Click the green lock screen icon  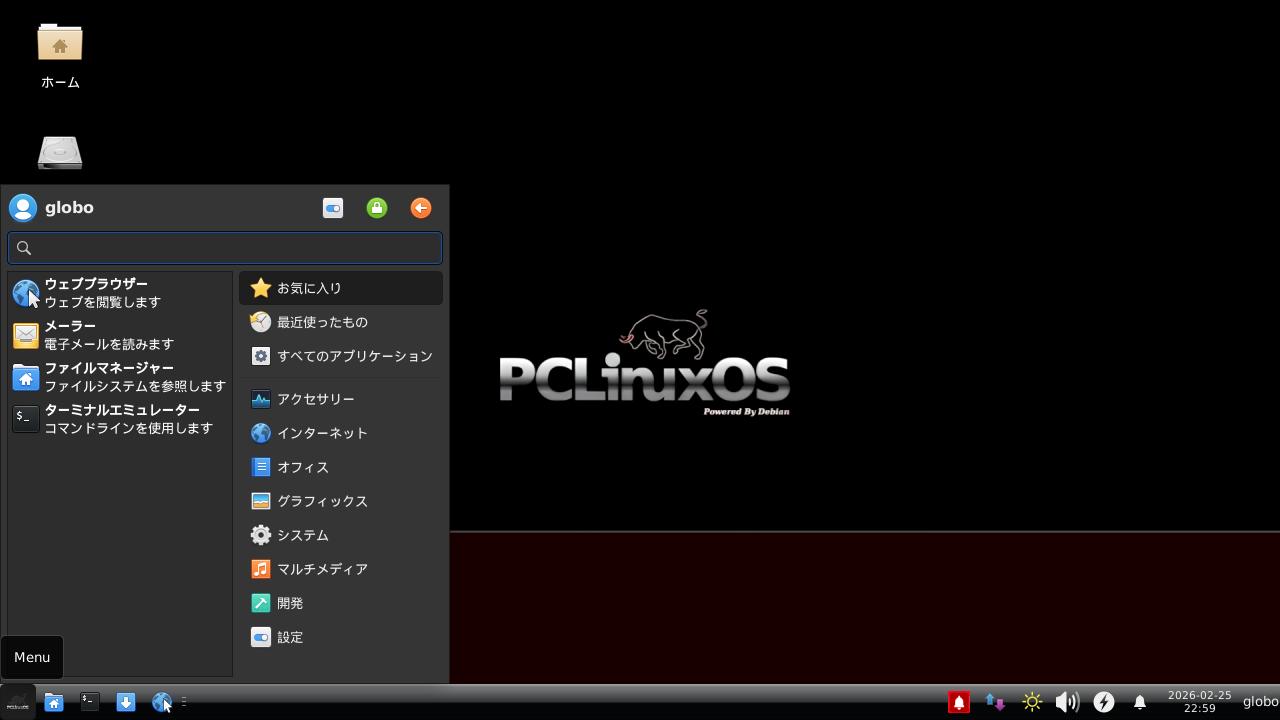pos(377,208)
